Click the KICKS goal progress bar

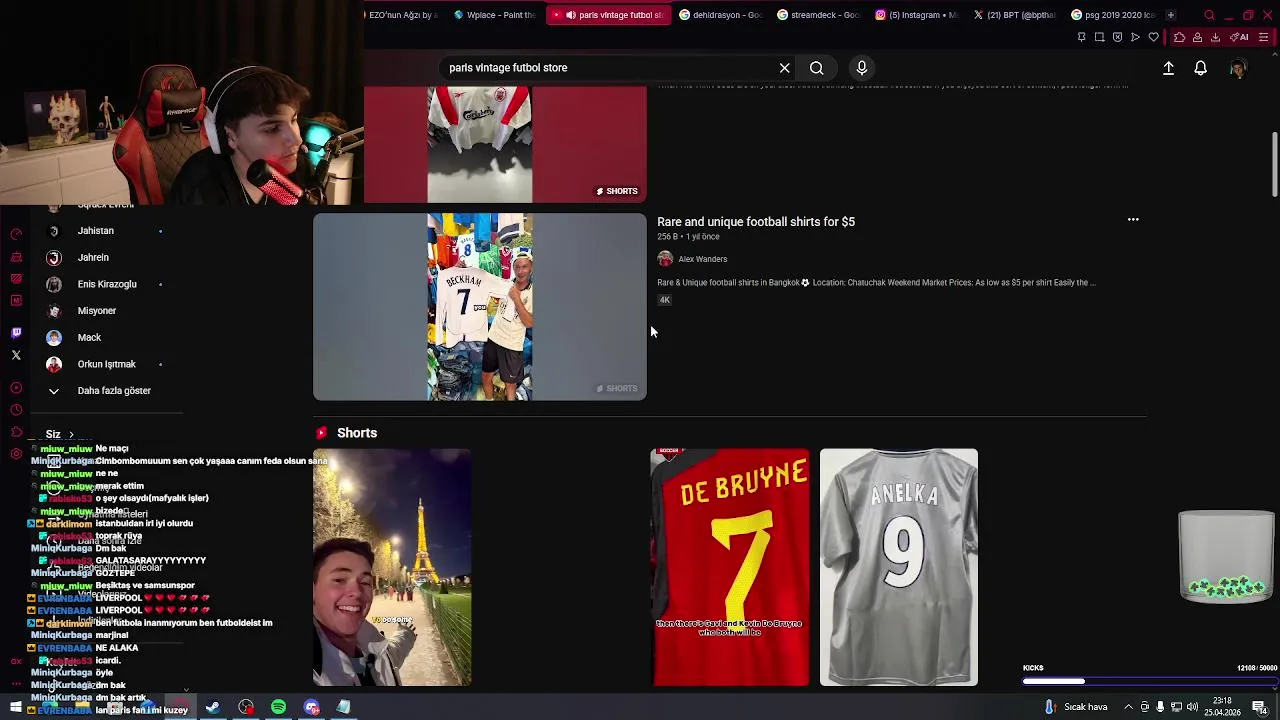[1149, 681]
